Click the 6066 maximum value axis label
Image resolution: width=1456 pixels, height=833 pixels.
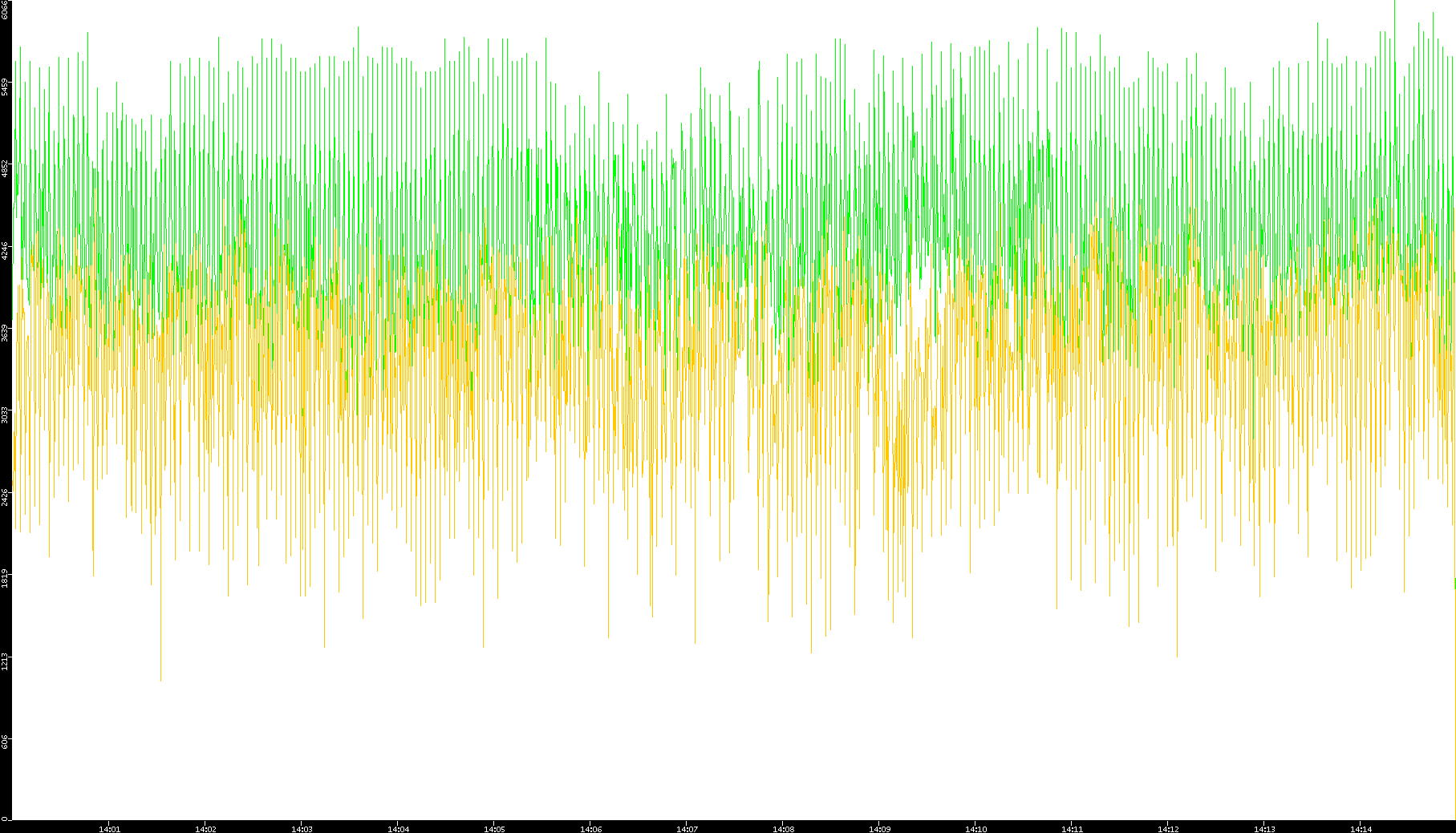[x=5, y=10]
